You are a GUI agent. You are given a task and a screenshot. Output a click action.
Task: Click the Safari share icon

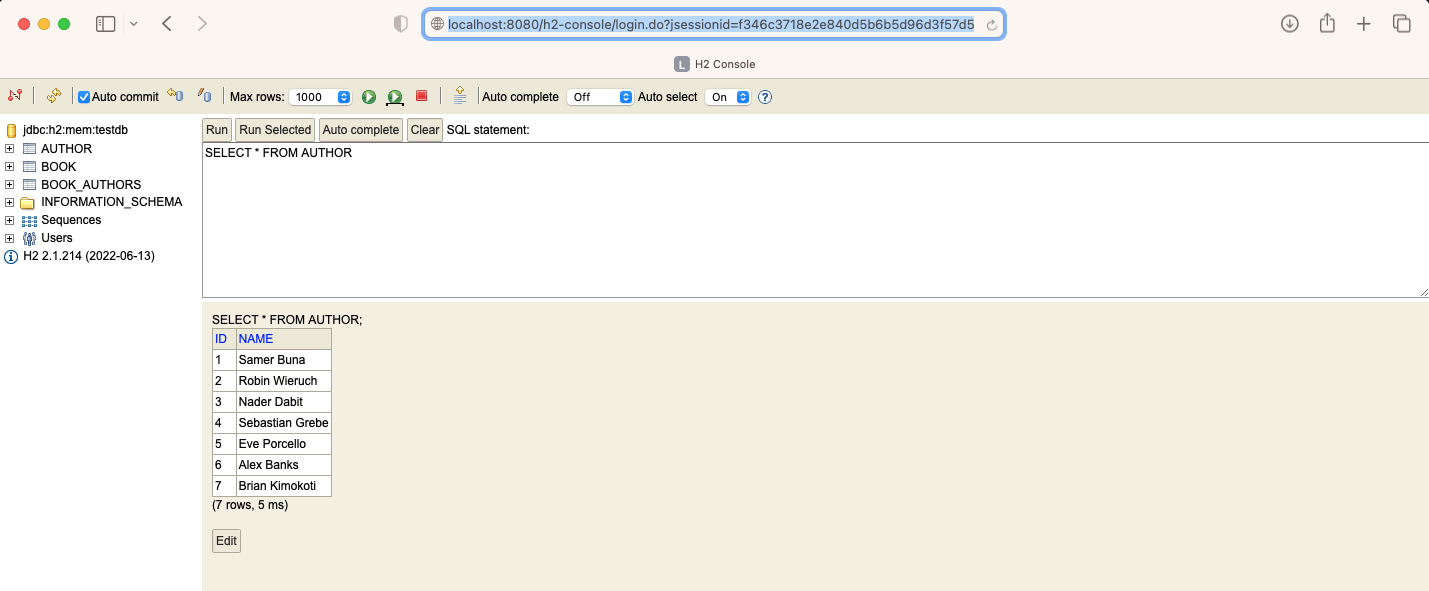(1327, 23)
